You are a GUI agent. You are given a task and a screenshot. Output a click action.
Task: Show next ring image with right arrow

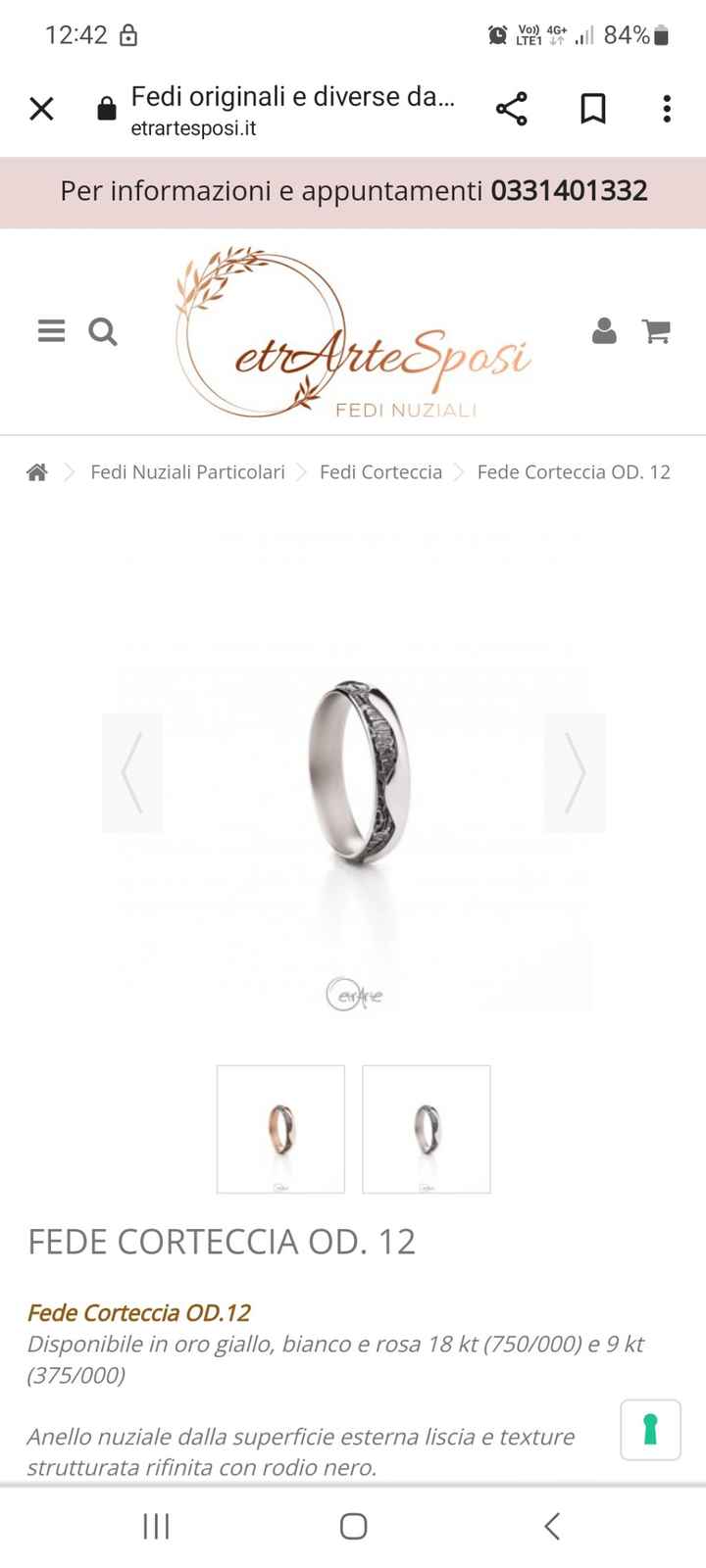click(575, 773)
